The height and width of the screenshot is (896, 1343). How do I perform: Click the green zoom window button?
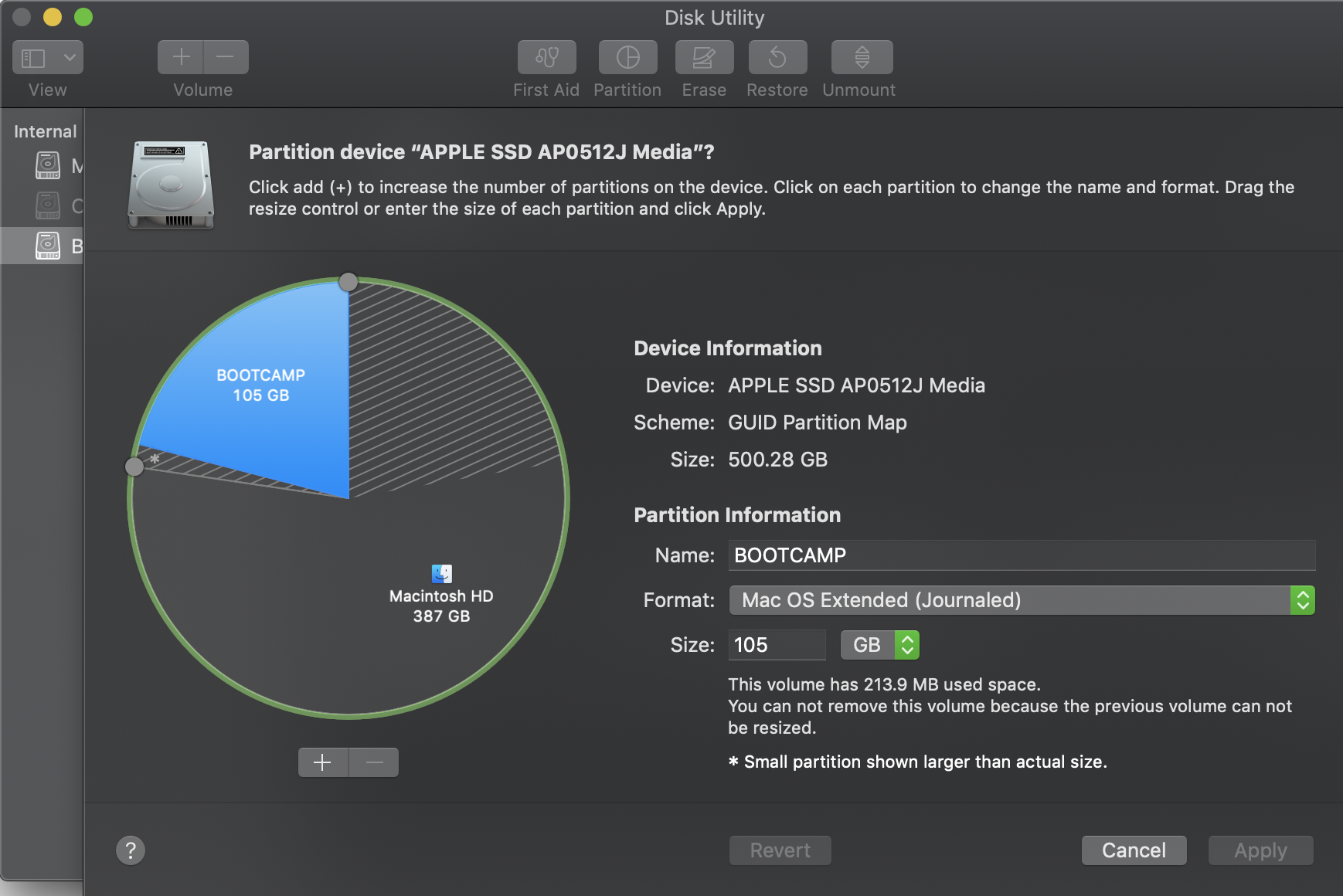point(83,17)
